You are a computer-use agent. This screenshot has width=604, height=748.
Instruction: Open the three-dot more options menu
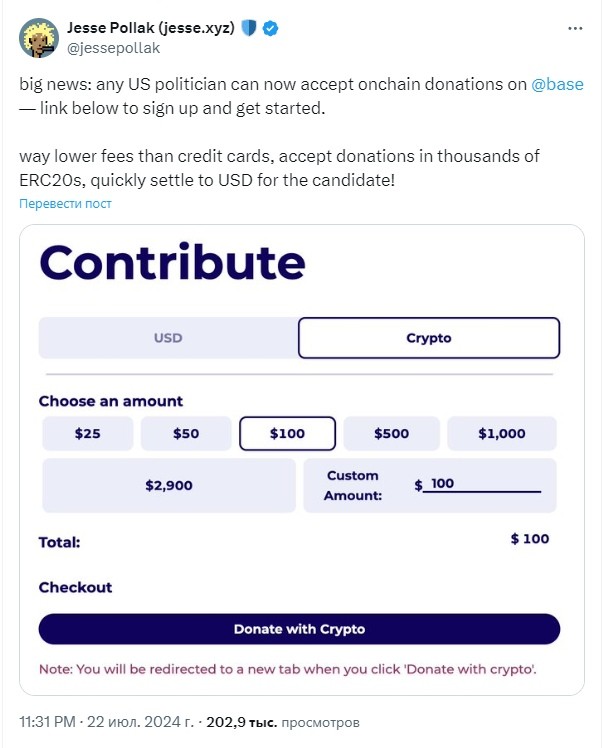click(x=575, y=29)
